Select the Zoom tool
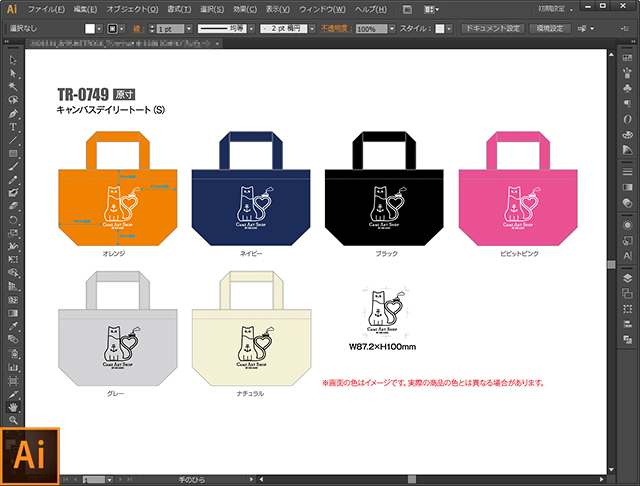640x486 pixels. tap(13, 420)
